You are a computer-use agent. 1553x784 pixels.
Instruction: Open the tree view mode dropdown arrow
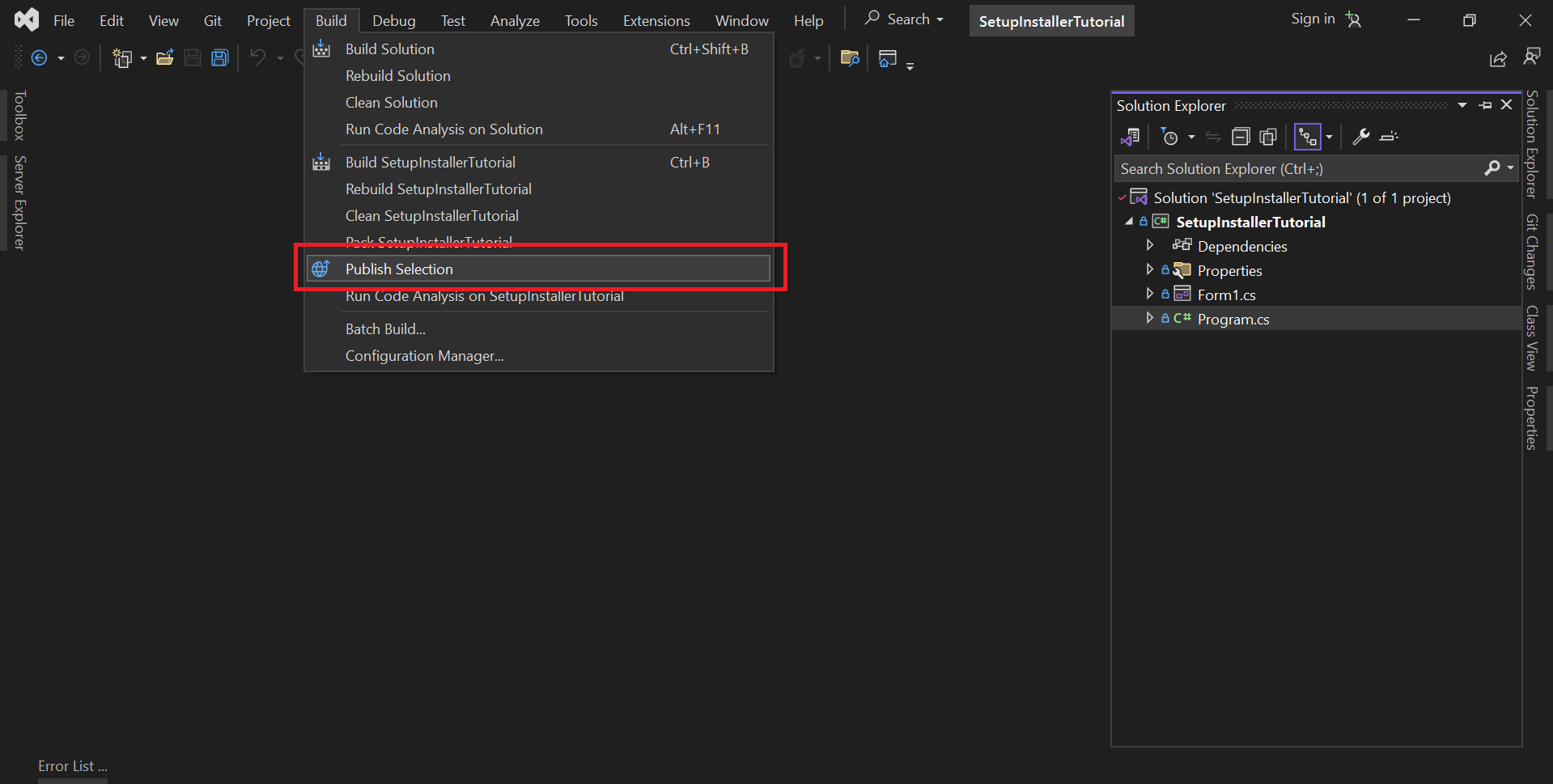1329,137
